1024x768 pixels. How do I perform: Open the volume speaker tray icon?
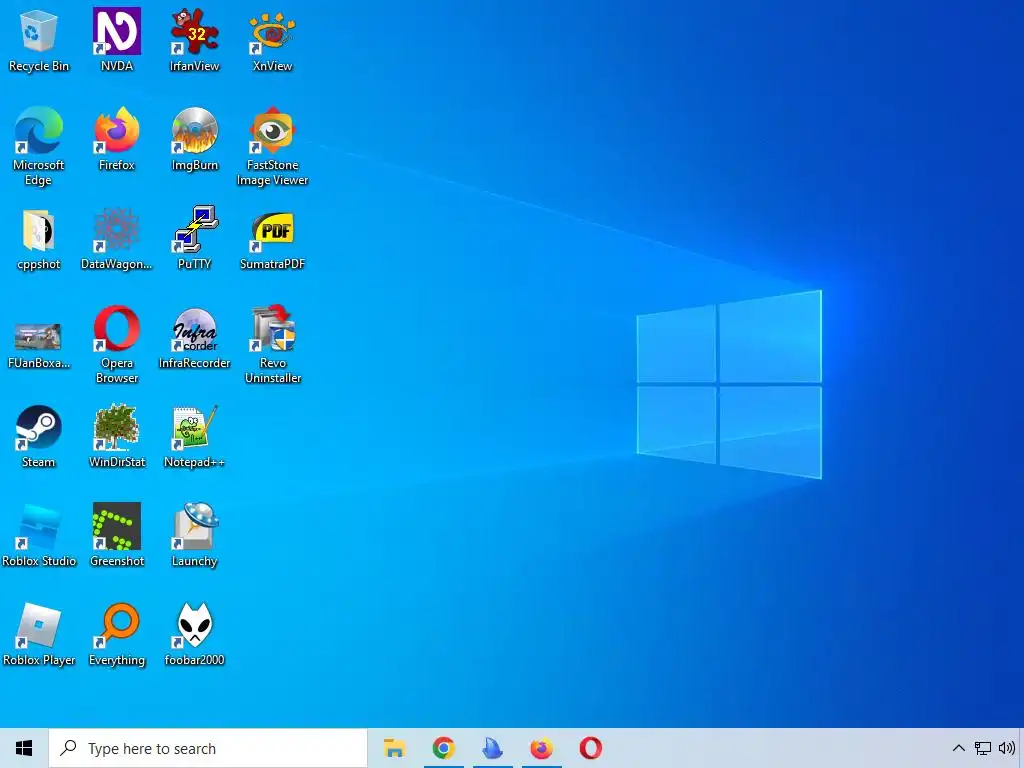pos(1006,748)
